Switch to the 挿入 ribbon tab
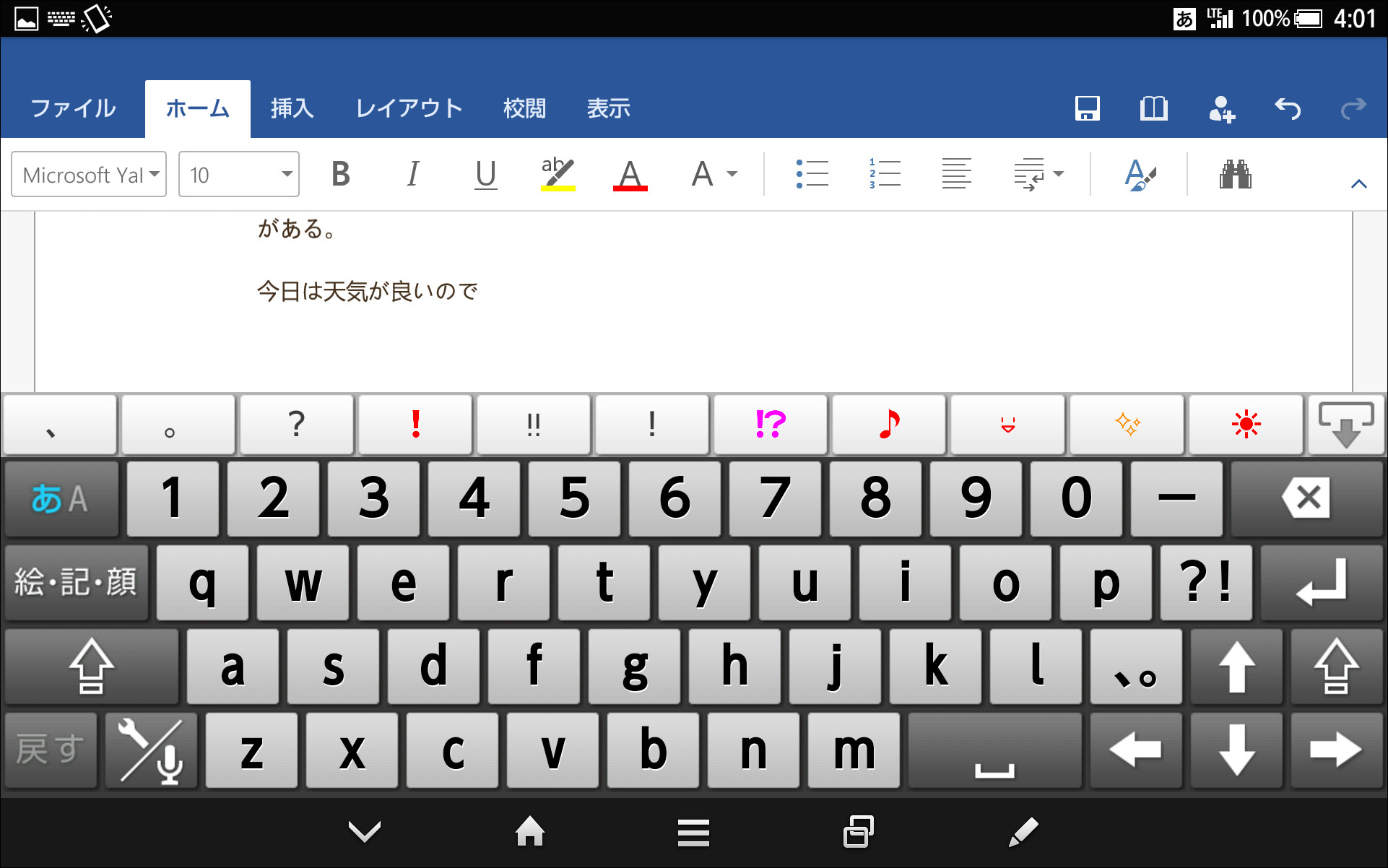The height and width of the screenshot is (868, 1388). [x=292, y=108]
